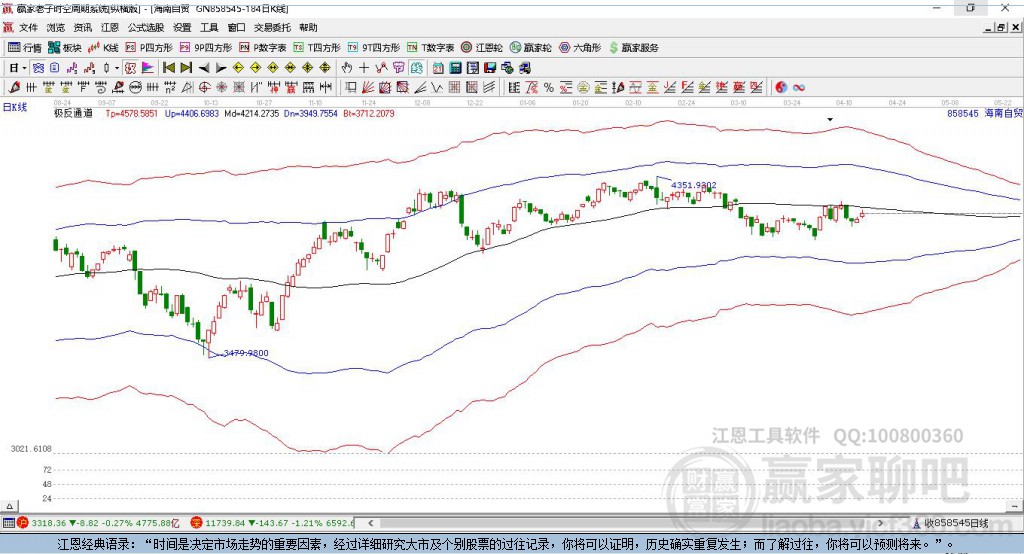Open the 9P四方形 tool
The height and width of the screenshot is (554, 1024).
pos(206,48)
